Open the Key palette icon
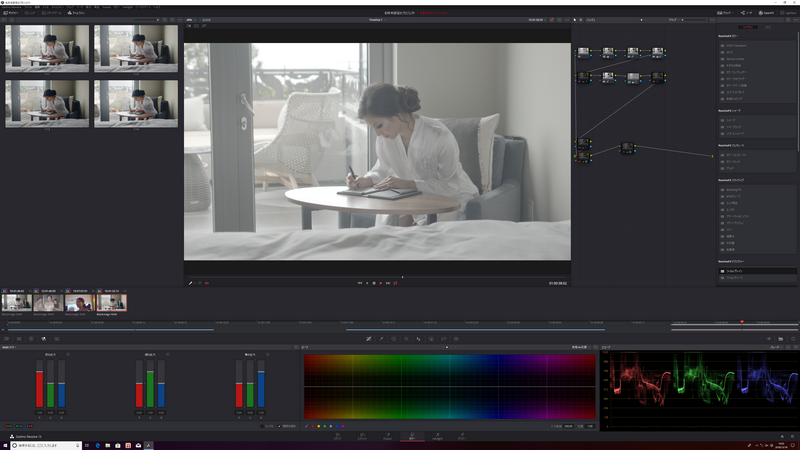Viewport: 800px width, 450px height. pos(431,339)
